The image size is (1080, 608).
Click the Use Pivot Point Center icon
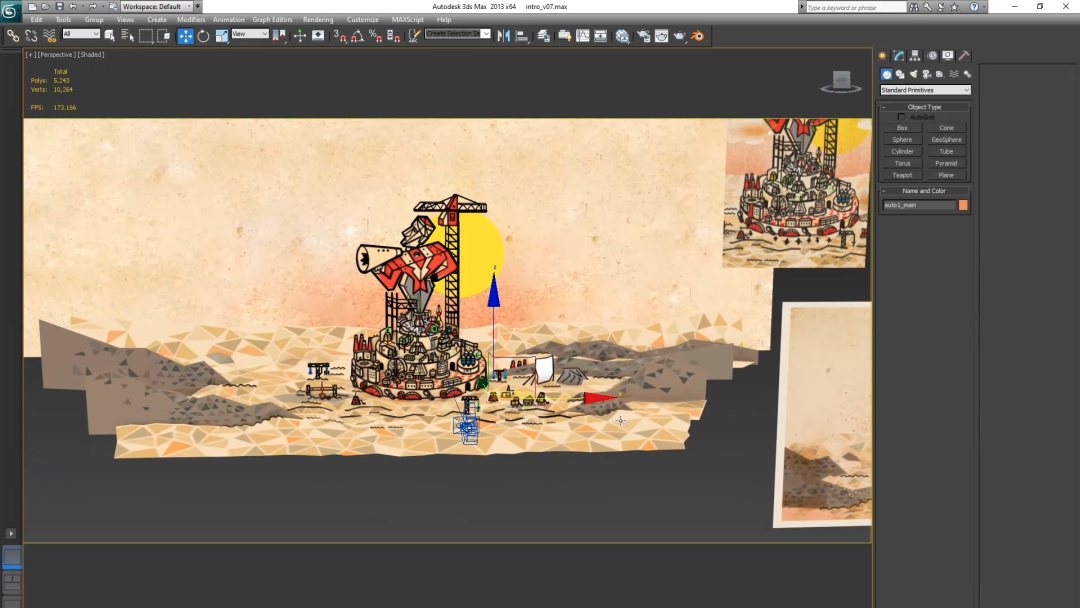click(279, 36)
